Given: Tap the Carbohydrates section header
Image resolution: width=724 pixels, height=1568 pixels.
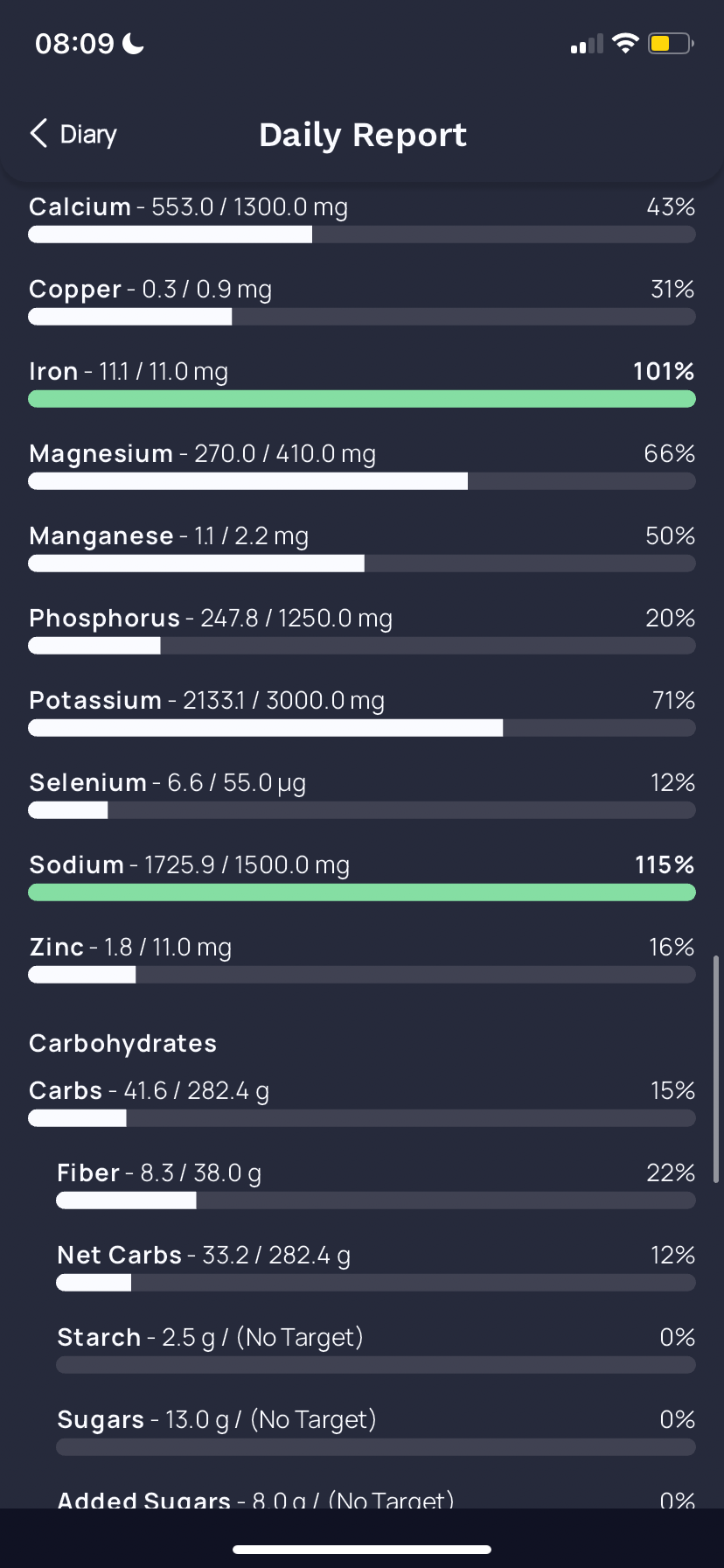Looking at the screenshot, I should [x=122, y=1043].
